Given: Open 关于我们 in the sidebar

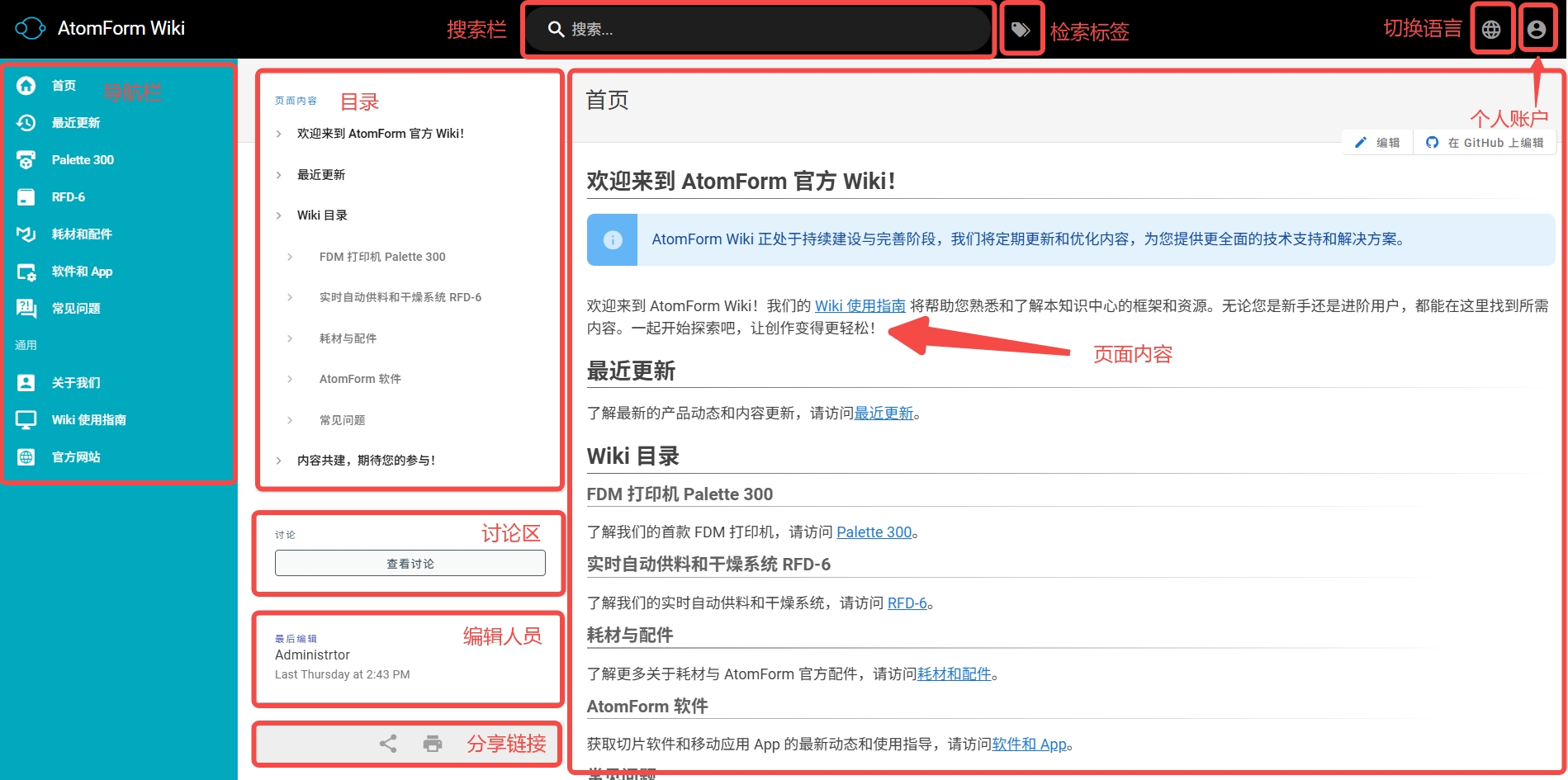Looking at the screenshot, I should (76, 382).
